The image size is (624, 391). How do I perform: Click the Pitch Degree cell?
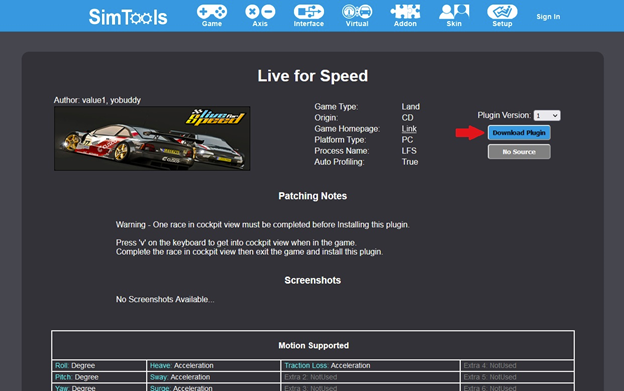(99, 377)
